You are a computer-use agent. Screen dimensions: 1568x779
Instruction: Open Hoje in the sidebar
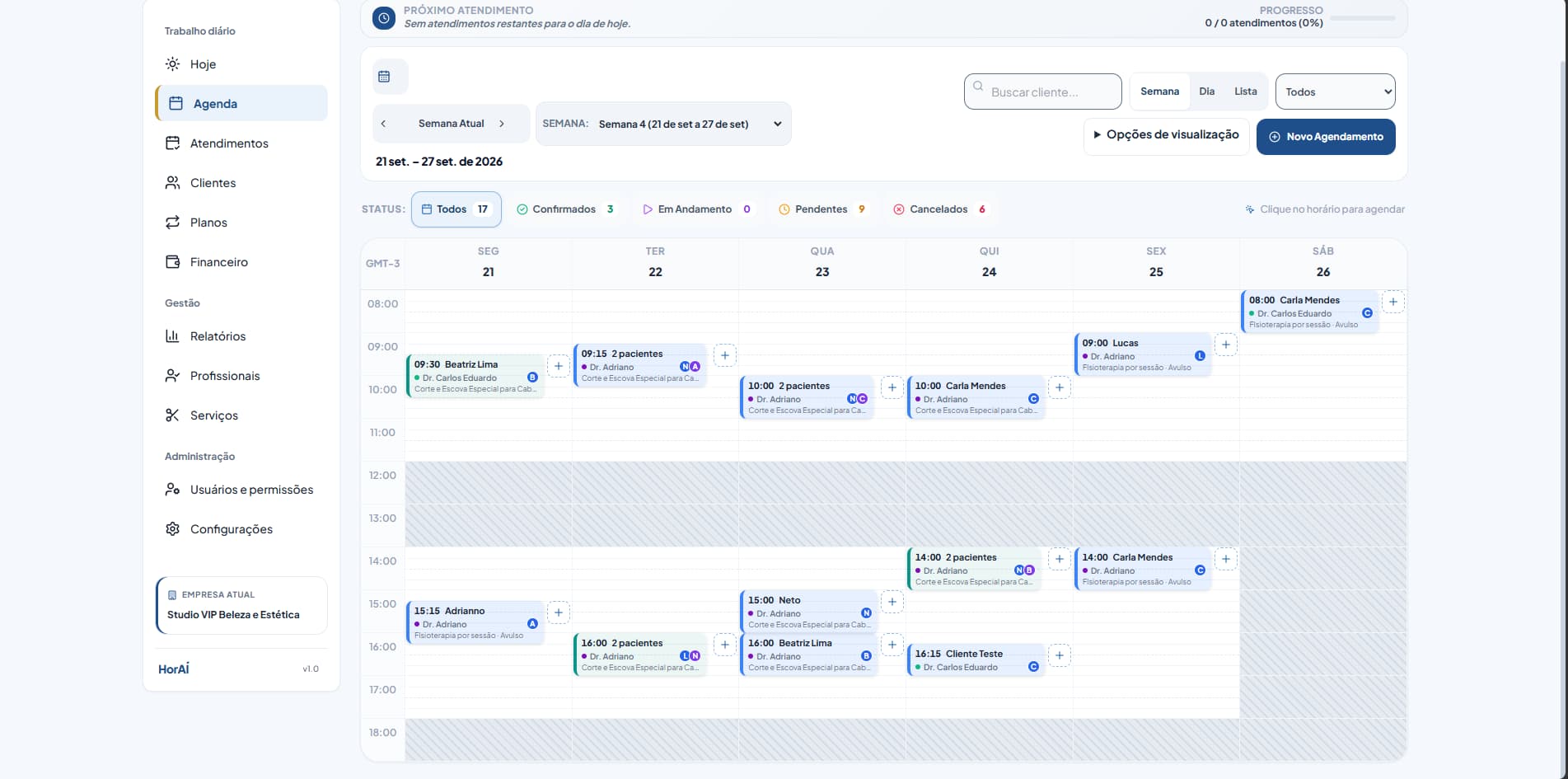[x=241, y=64]
